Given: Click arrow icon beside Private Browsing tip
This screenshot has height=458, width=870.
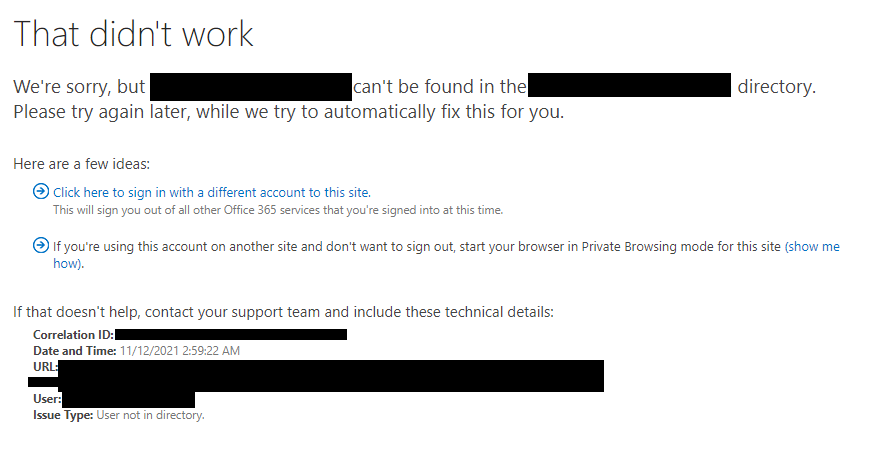Looking at the screenshot, I should tap(41, 245).
